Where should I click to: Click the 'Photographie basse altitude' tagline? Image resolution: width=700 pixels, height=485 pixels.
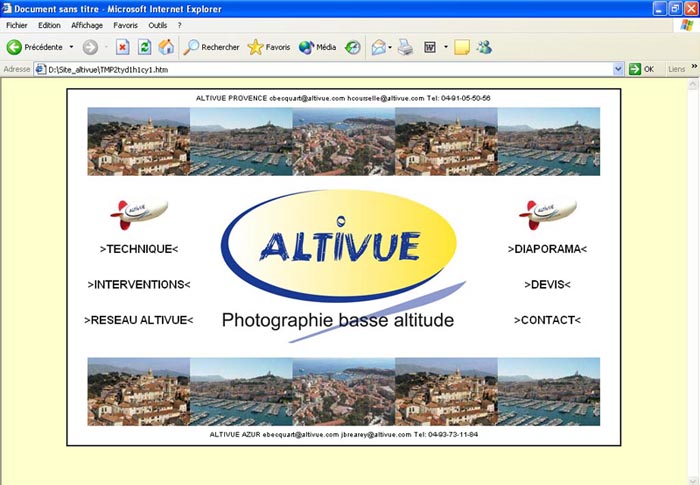[x=338, y=320]
